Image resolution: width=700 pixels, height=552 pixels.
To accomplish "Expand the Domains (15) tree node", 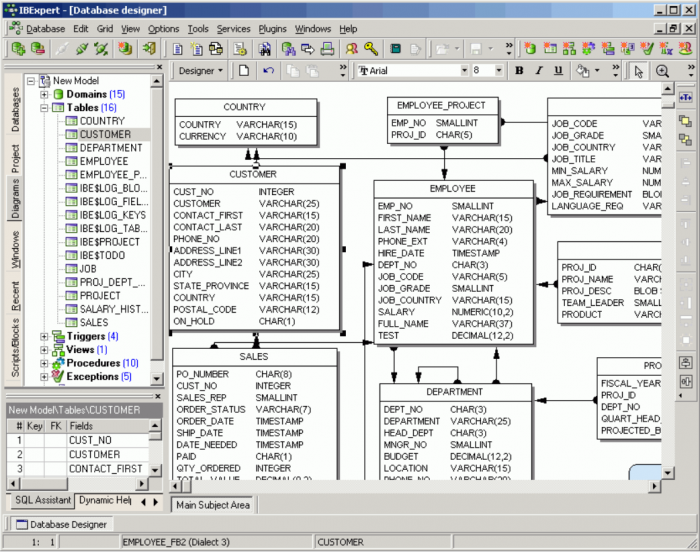I will 44,94.
